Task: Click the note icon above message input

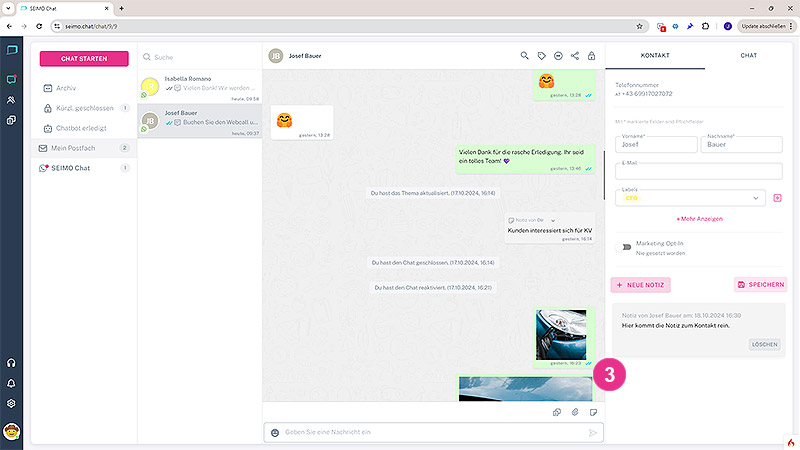Action: [592, 412]
